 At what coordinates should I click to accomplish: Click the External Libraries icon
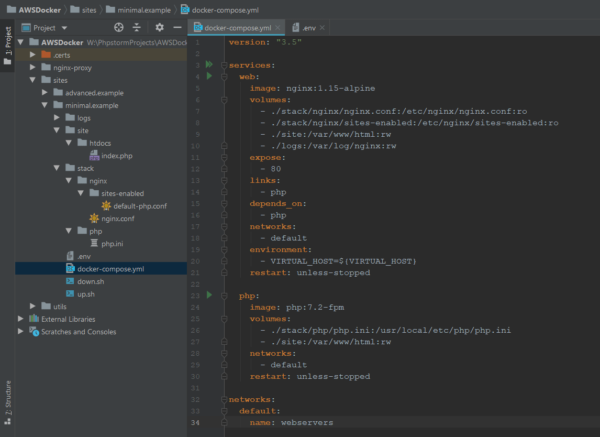(x=34, y=318)
